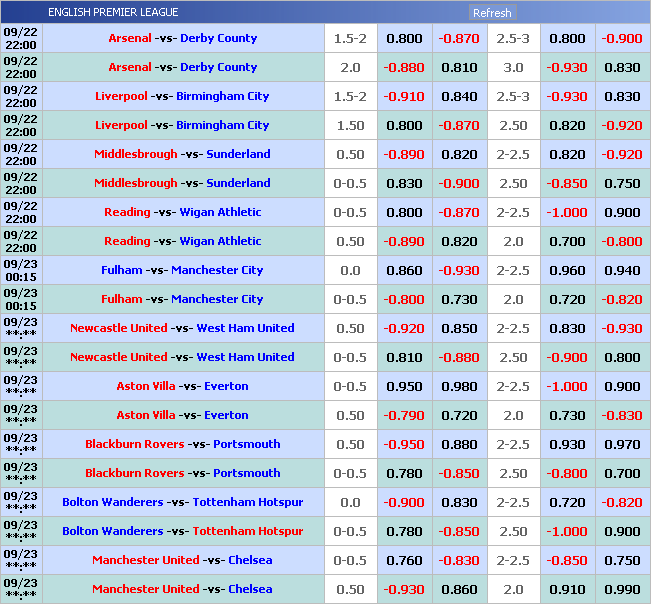Choose the 0.940 under odds for Fulham match
Screen dimensions: 651x604
pyautogui.click(x=622, y=270)
